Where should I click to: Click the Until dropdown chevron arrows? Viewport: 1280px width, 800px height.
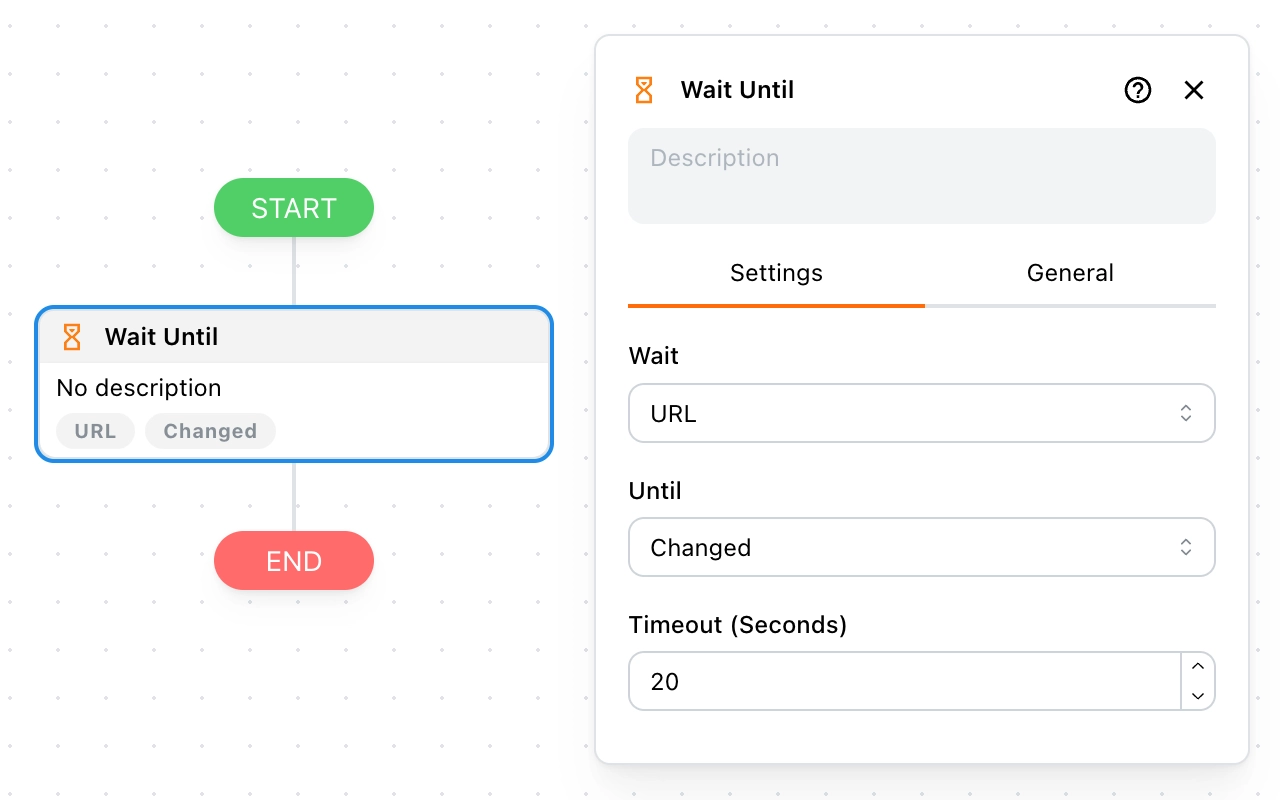(1186, 547)
